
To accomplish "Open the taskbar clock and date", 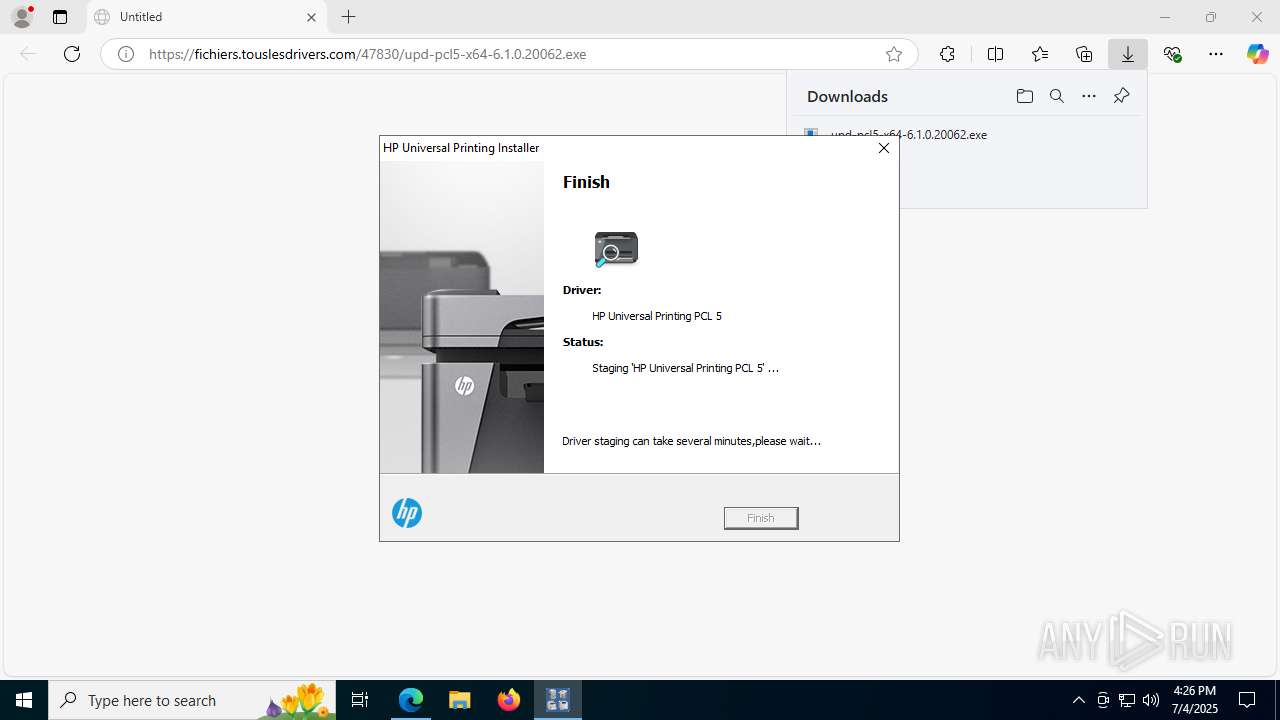I will coord(1194,700).
